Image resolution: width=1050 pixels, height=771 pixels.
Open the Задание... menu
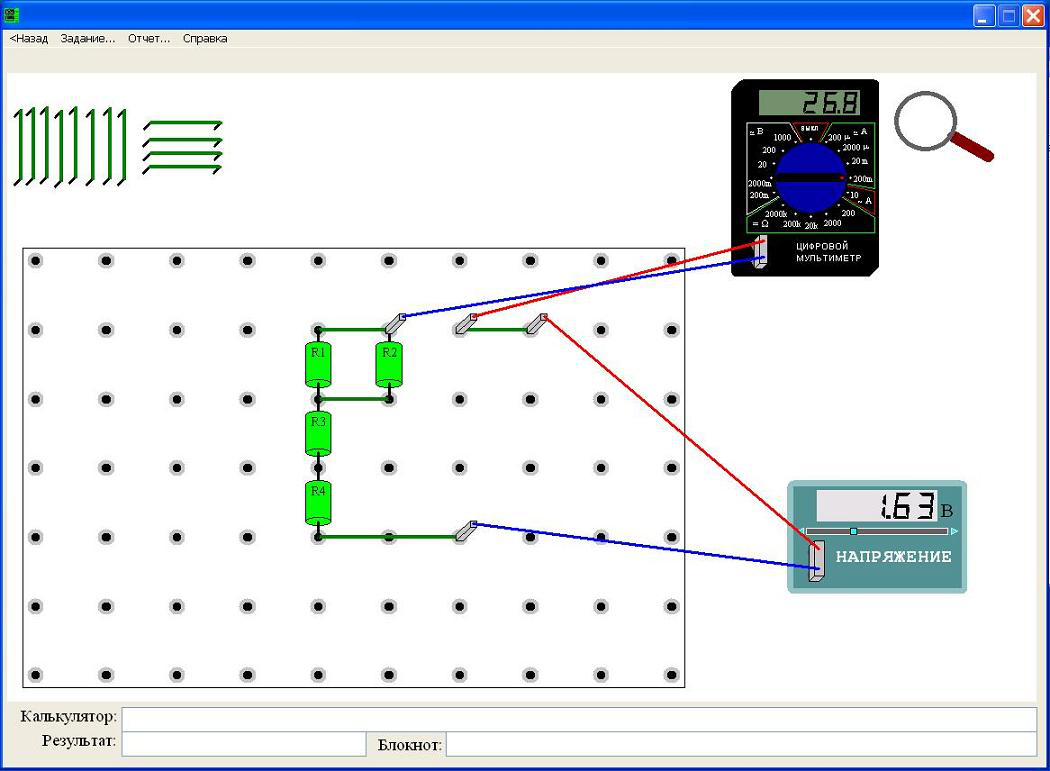[x=88, y=39]
